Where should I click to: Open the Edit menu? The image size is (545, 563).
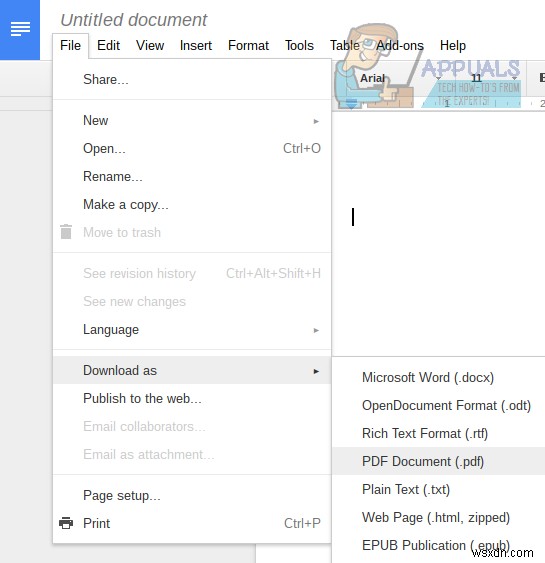pos(108,46)
